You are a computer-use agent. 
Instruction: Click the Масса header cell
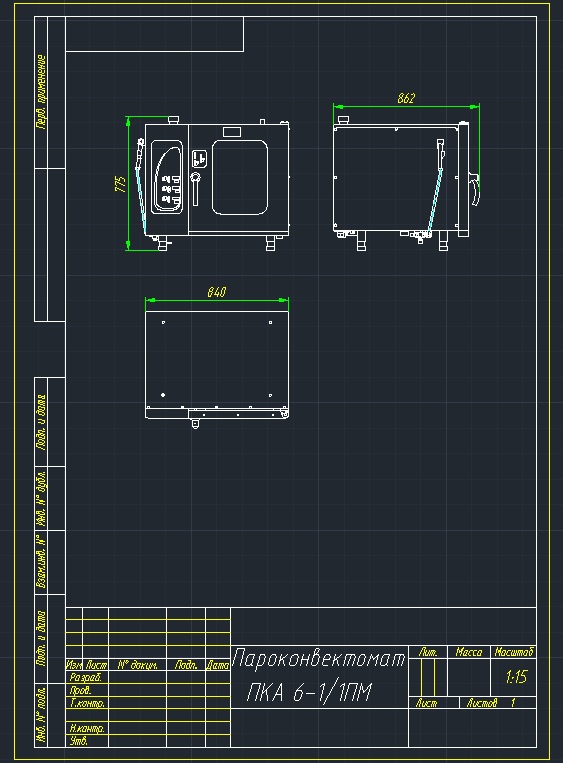(469, 652)
